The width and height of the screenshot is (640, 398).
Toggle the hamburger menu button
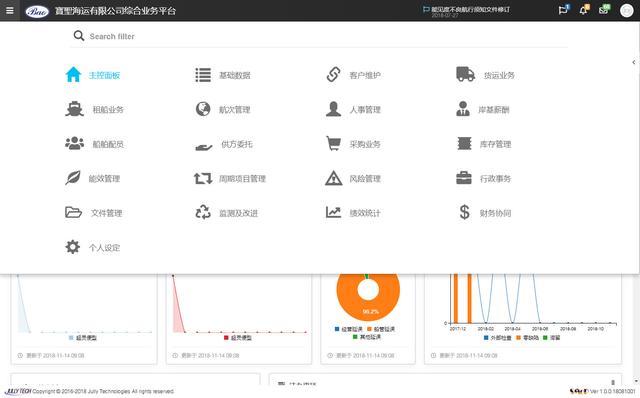10,11
